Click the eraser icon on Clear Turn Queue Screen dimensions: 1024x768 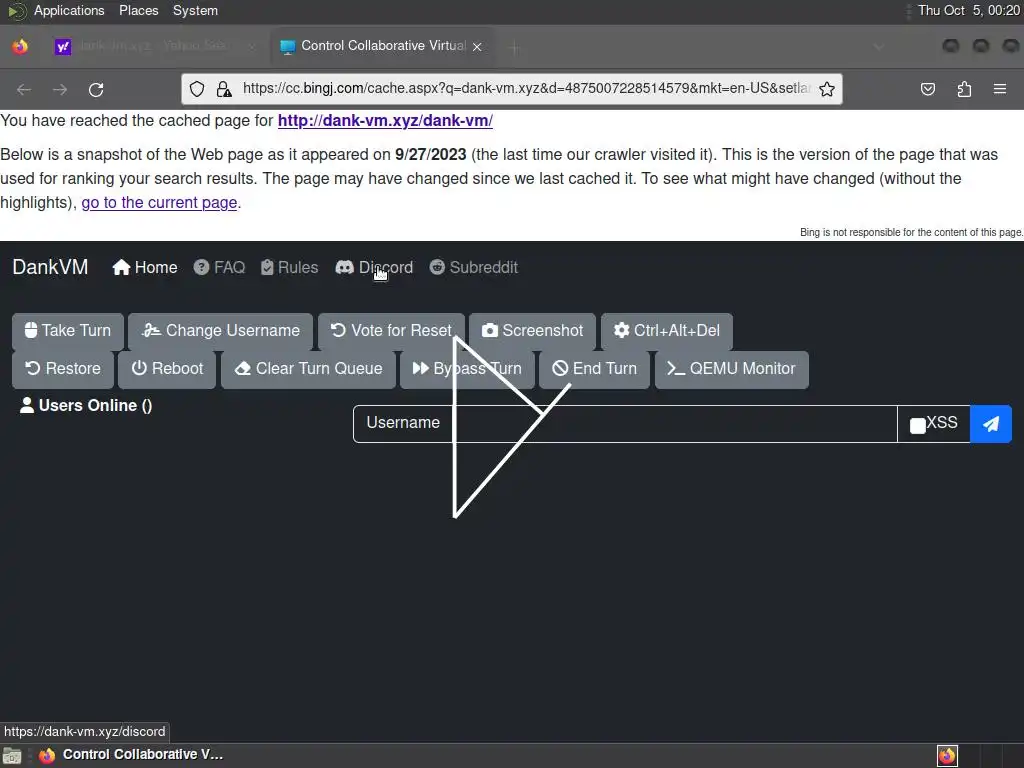pos(243,368)
